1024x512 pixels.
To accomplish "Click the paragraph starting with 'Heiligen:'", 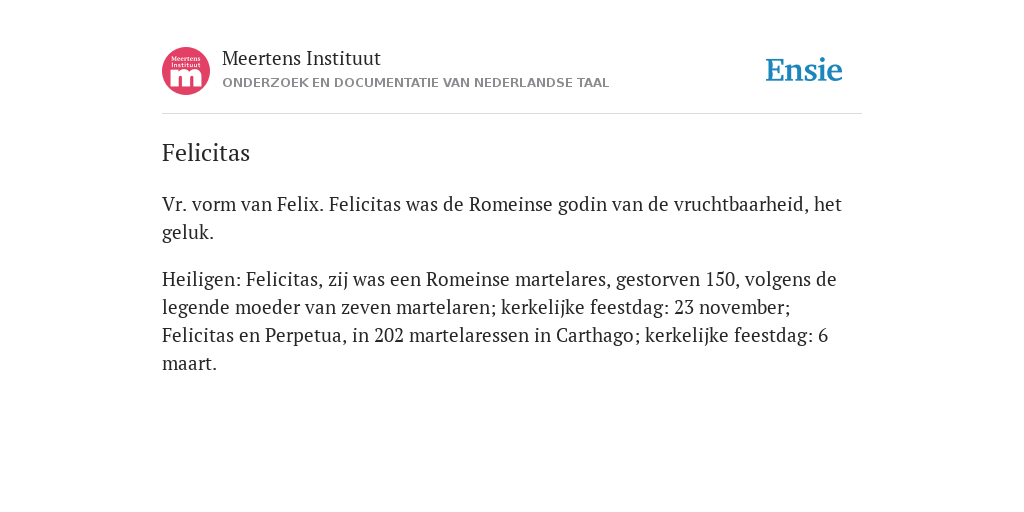I will (x=499, y=321).
